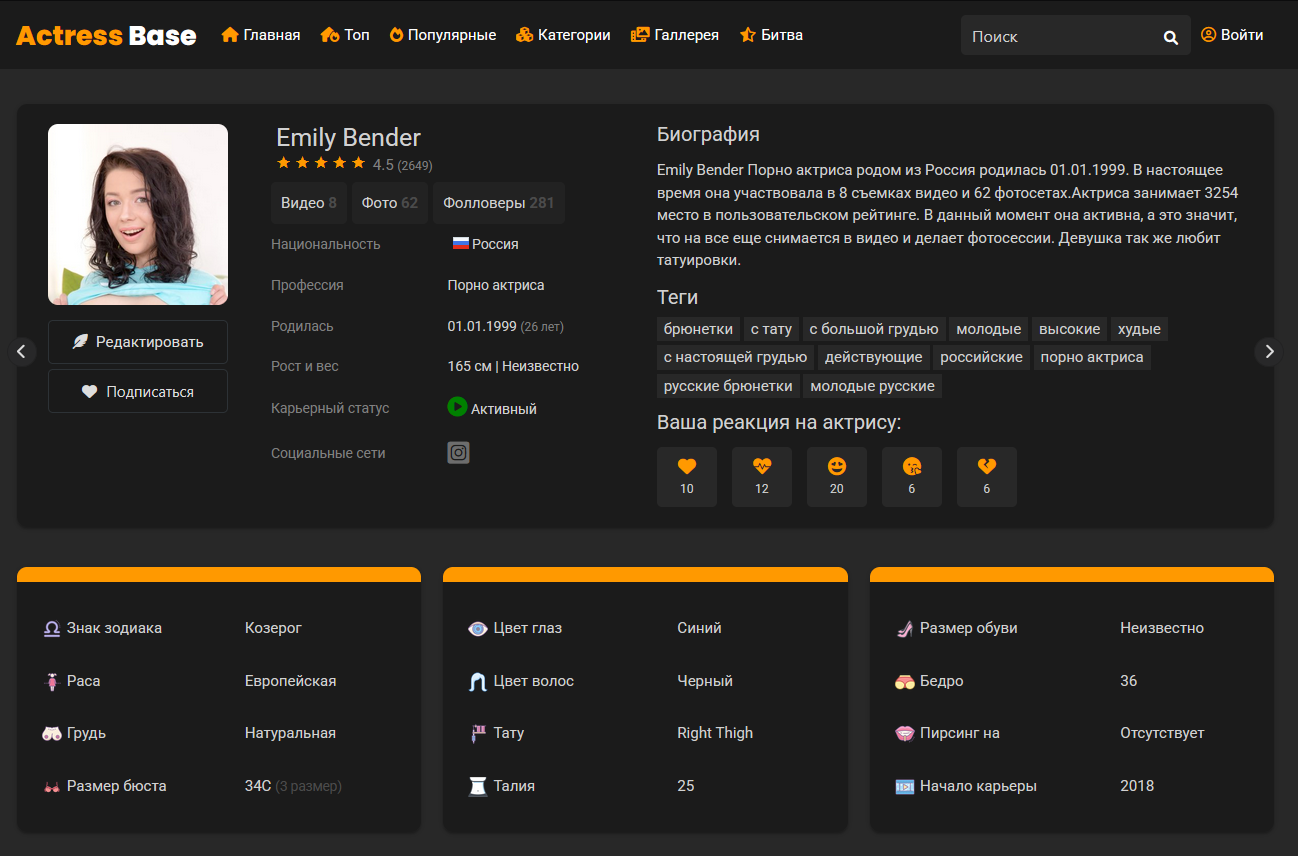Choose the высокие tag

point(1070,329)
